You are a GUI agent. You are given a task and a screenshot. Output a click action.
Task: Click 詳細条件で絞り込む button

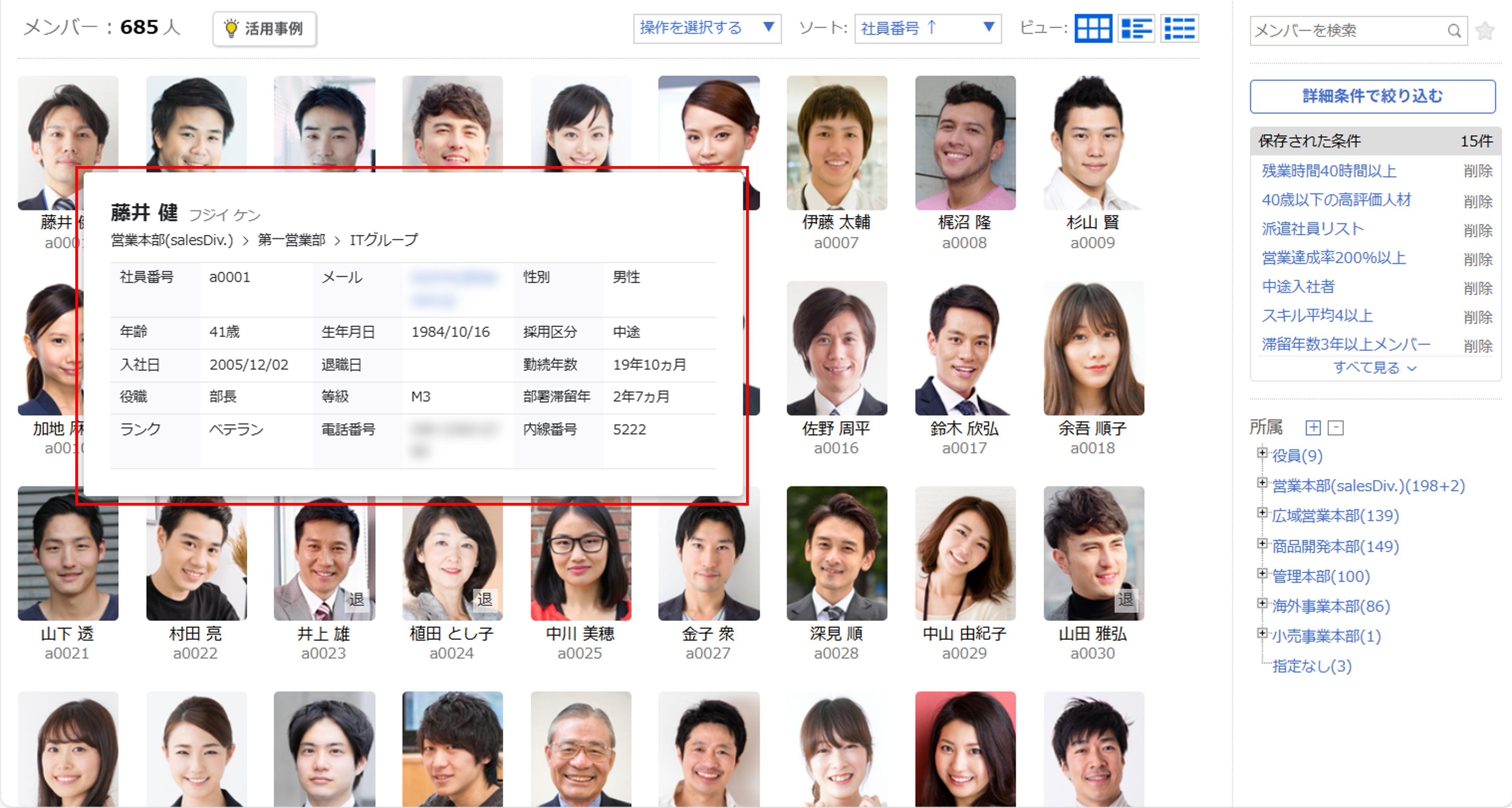(x=1372, y=96)
